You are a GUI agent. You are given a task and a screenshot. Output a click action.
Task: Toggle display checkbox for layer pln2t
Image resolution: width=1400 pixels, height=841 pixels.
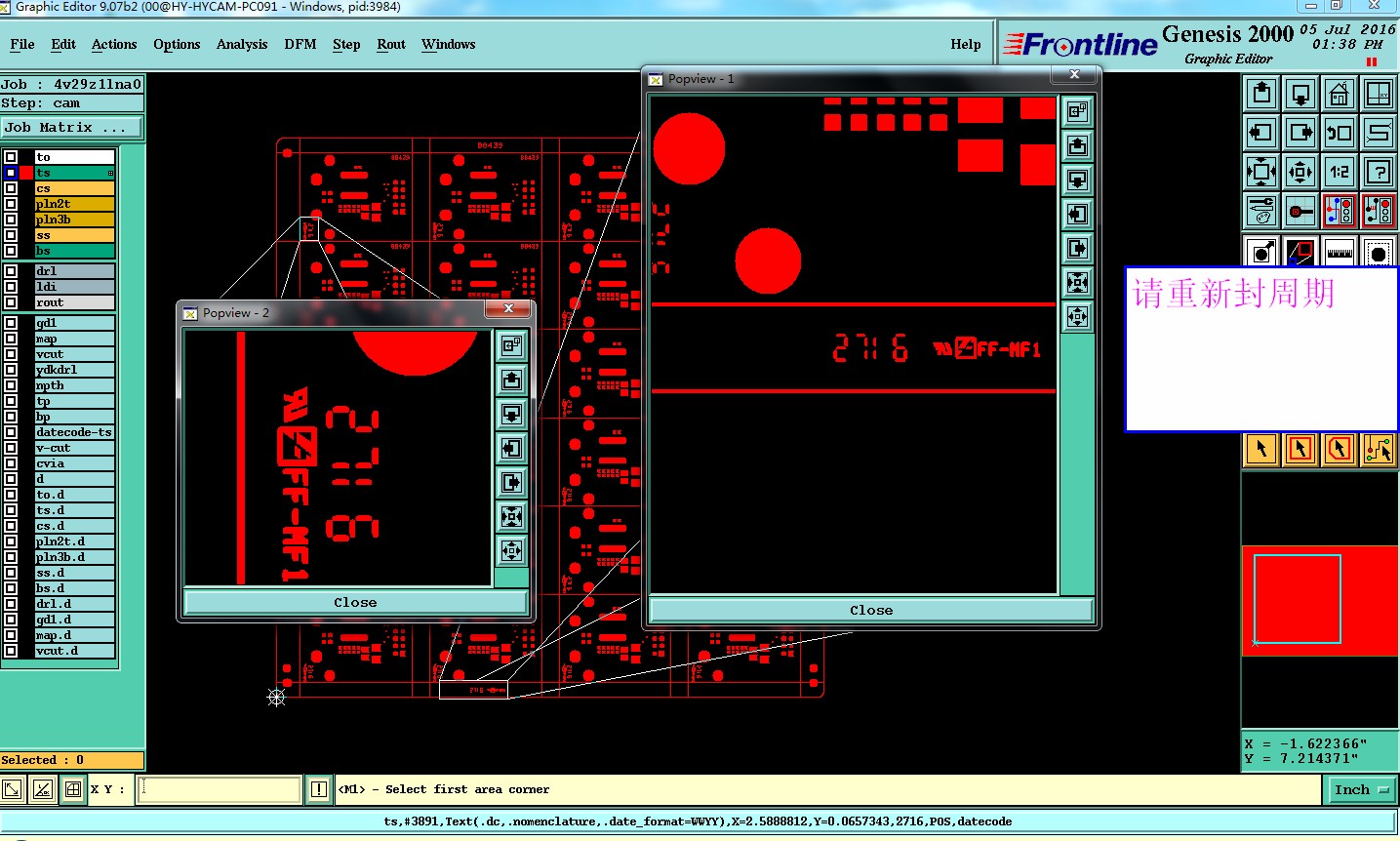tap(11, 203)
